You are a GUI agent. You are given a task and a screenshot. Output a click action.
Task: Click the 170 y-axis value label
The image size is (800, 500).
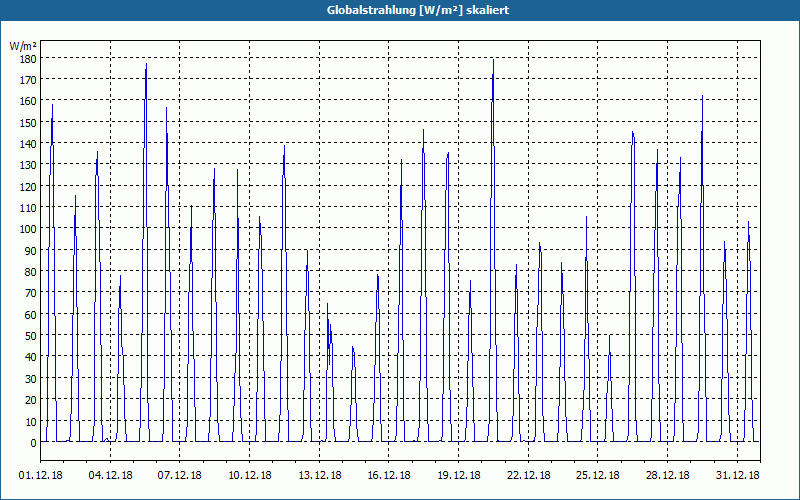coord(28,80)
